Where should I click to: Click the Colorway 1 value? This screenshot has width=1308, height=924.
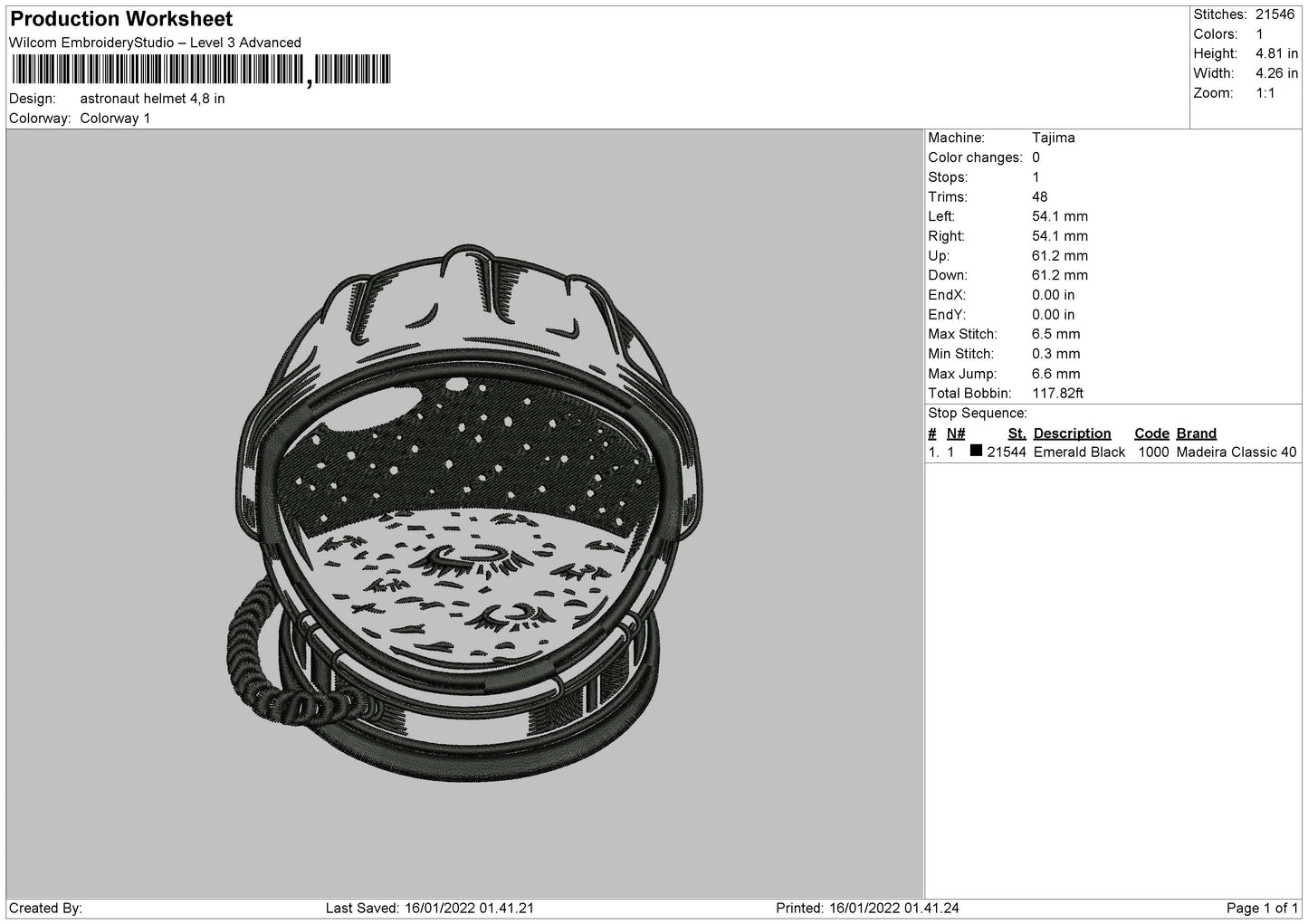[x=115, y=119]
